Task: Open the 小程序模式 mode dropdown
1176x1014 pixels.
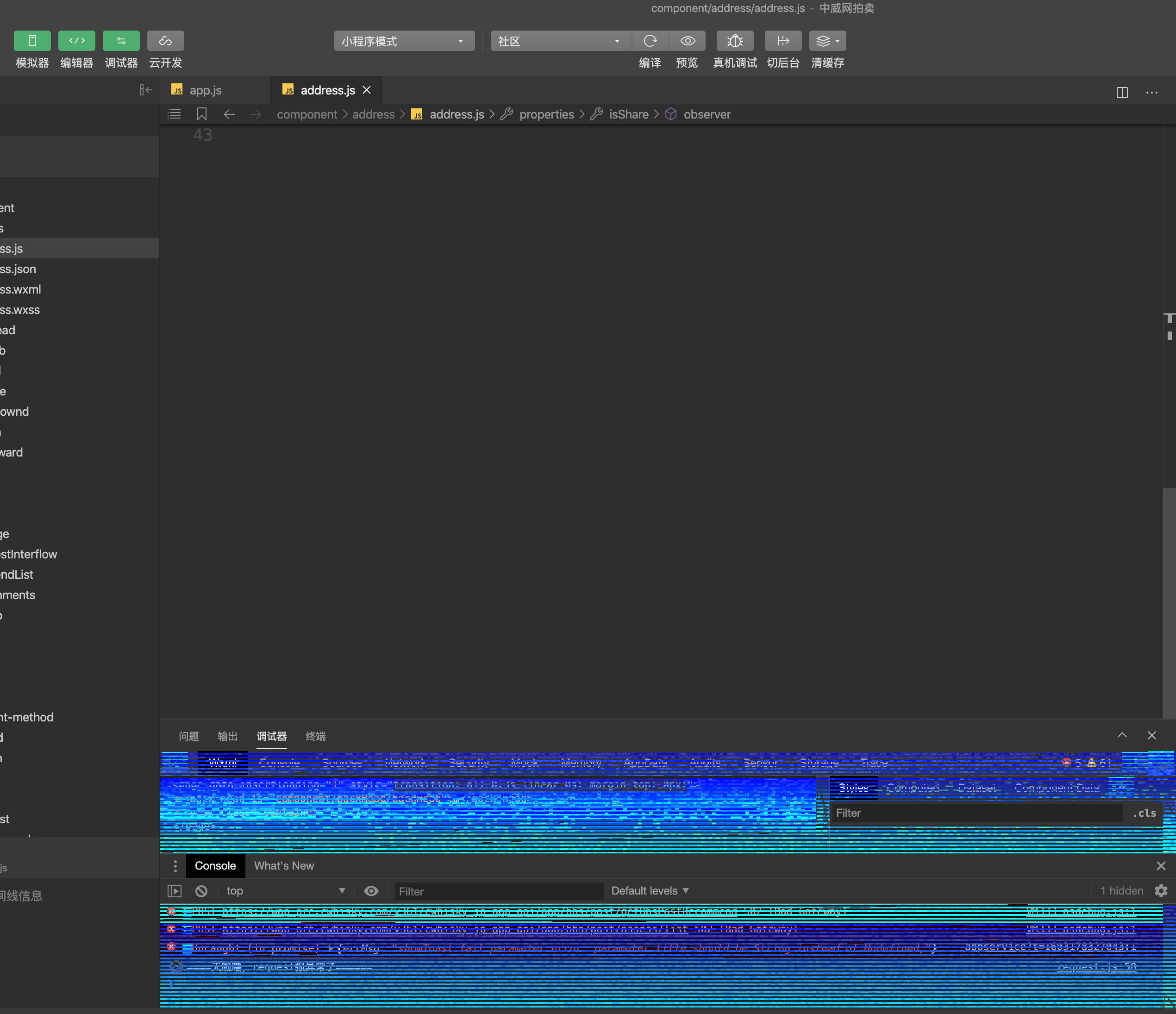Action: click(404, 41)
